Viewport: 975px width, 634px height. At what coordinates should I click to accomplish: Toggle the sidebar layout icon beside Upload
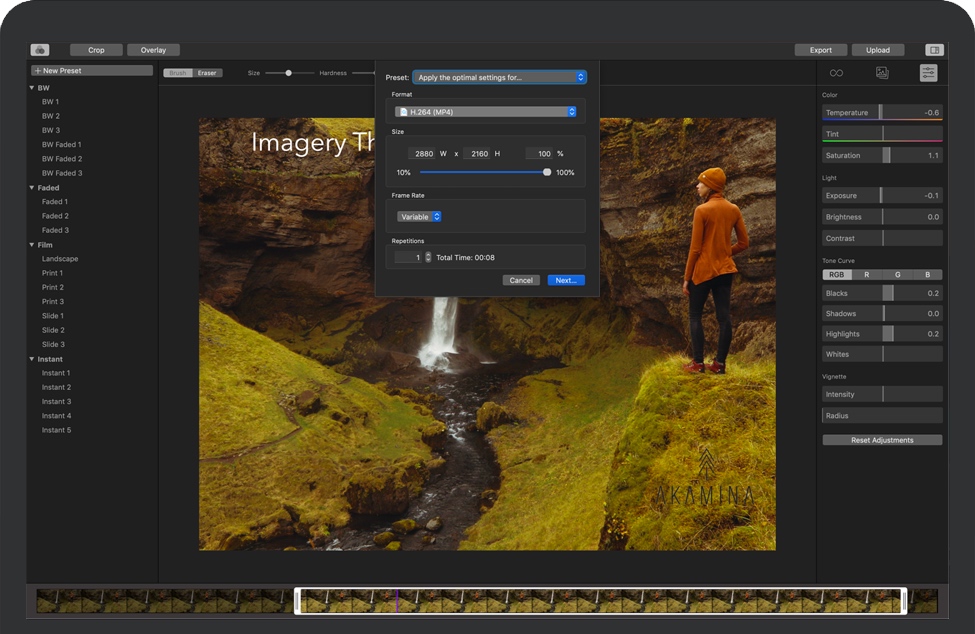click(x=934, y=50)
